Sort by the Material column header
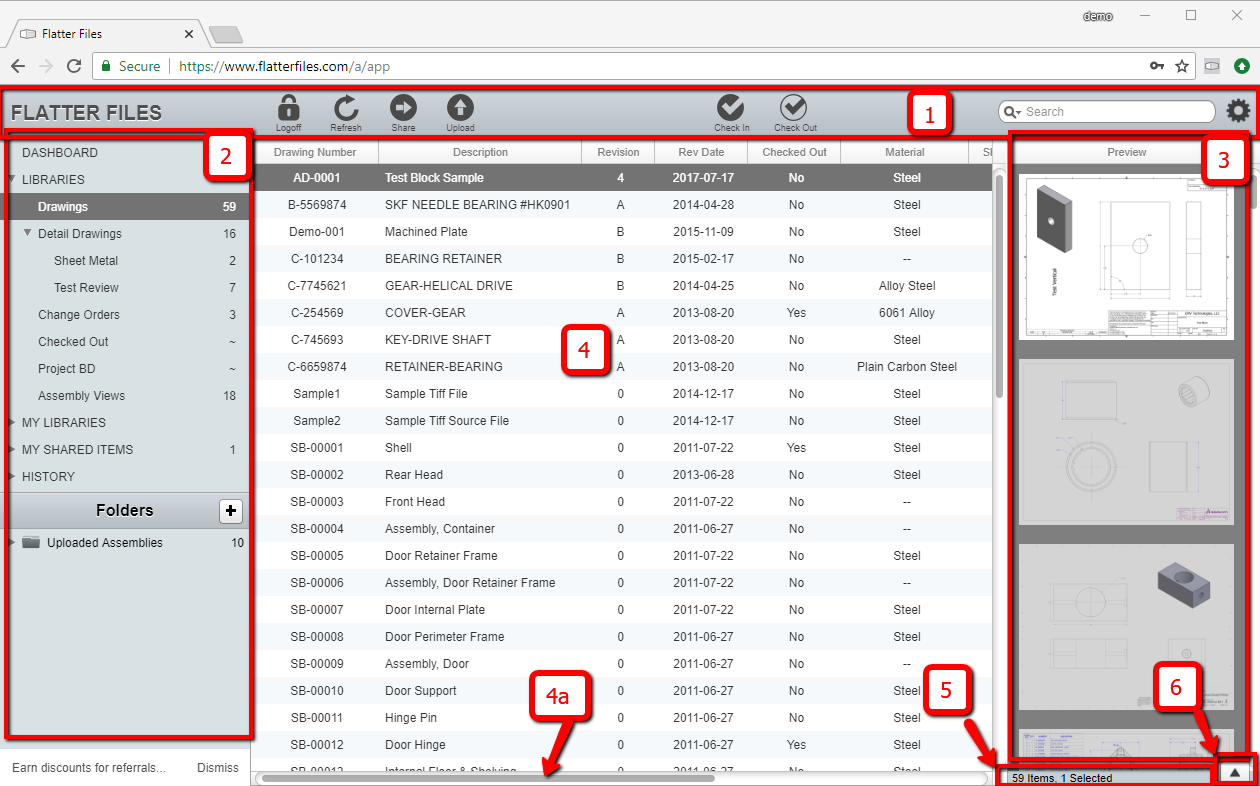The image size is (1260, 786). (904, 152)
